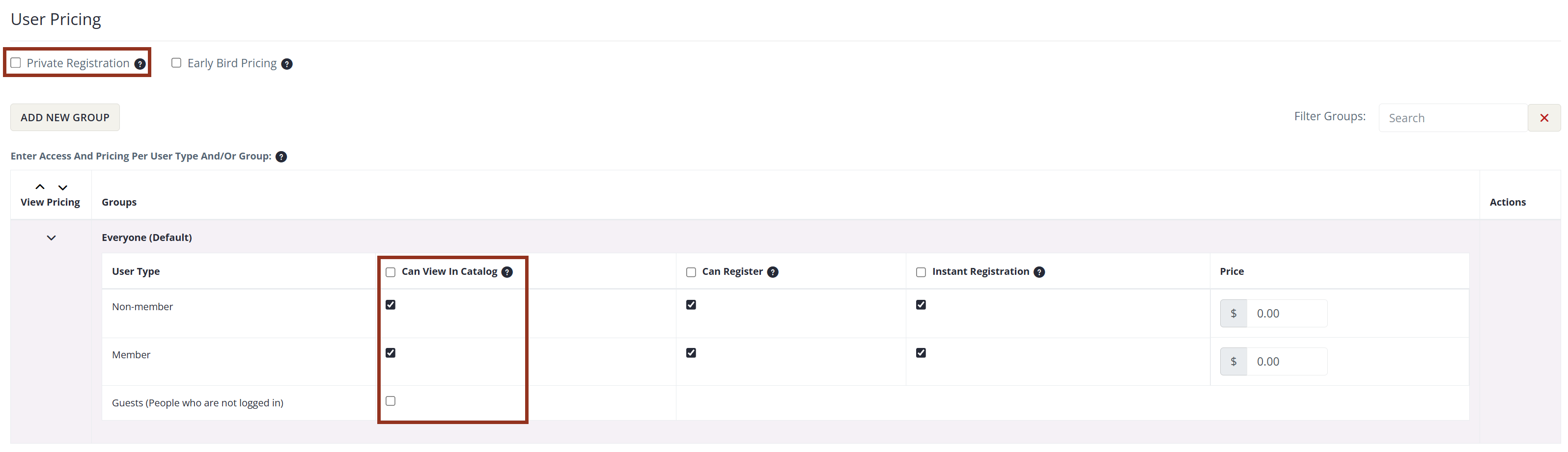The height and width of the screenshot is (452, 1568).
Task: Disable Can Register for Member row
Action: coord(691,353)
